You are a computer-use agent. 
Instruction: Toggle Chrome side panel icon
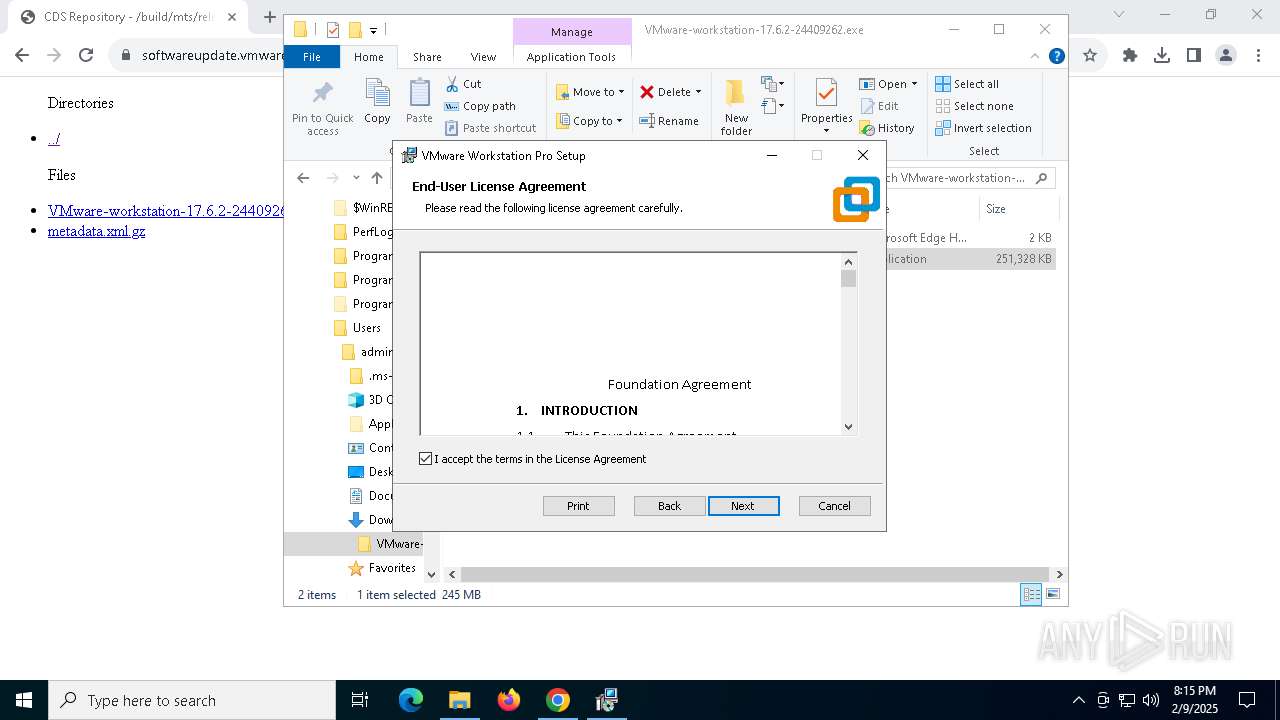tap(1194, 56)
